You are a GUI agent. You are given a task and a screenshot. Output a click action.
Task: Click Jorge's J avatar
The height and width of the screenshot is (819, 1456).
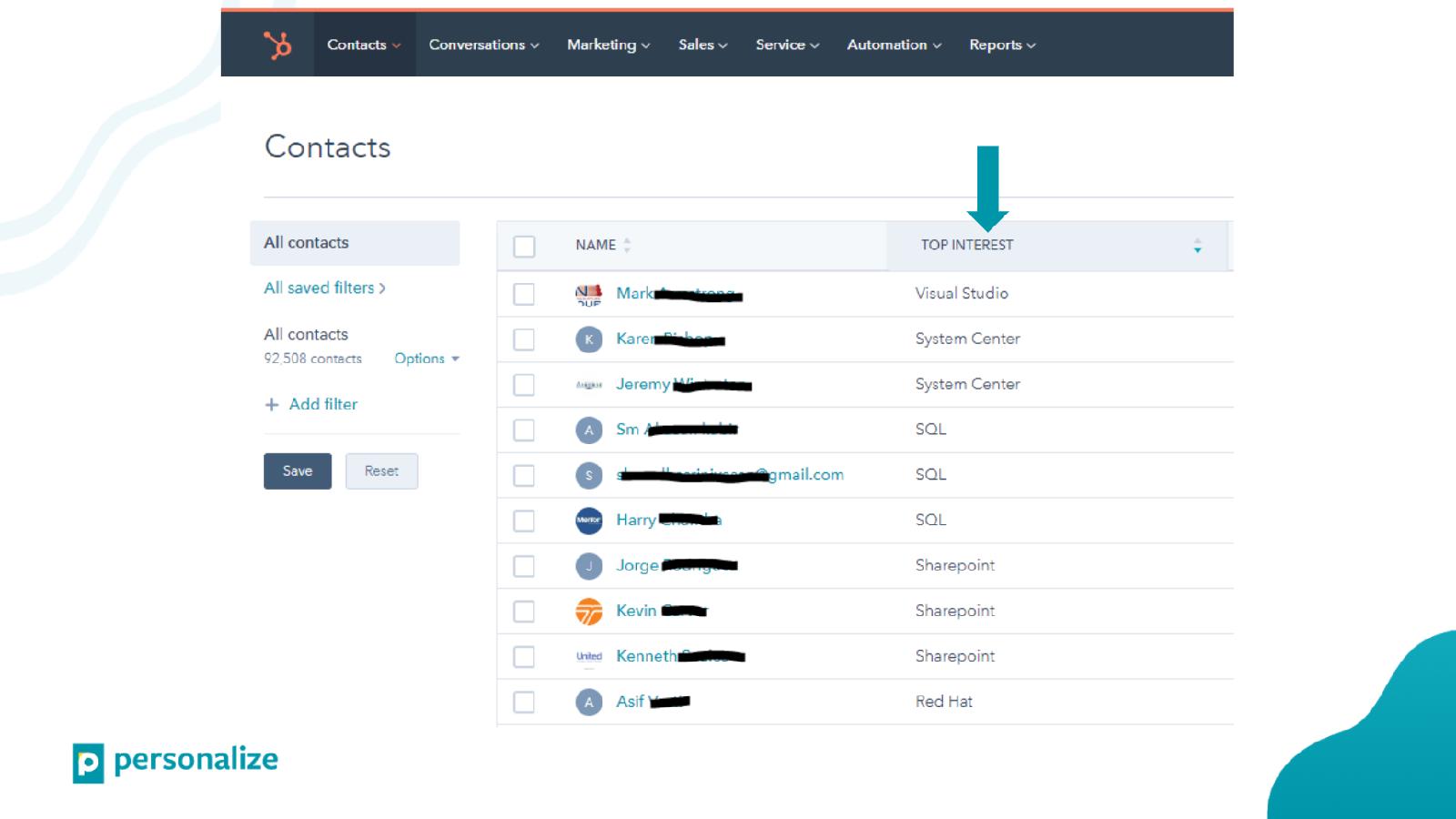click(589, 566)
